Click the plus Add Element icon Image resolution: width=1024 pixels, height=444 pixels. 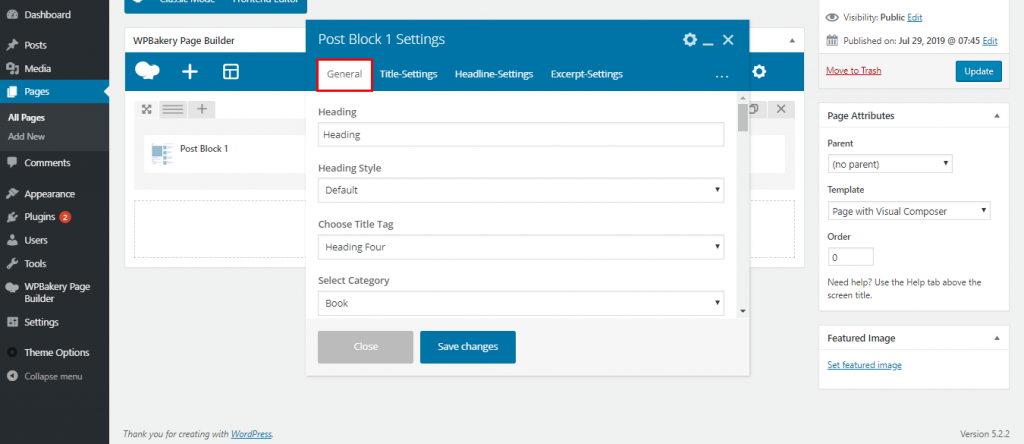(x=190, y=71)
